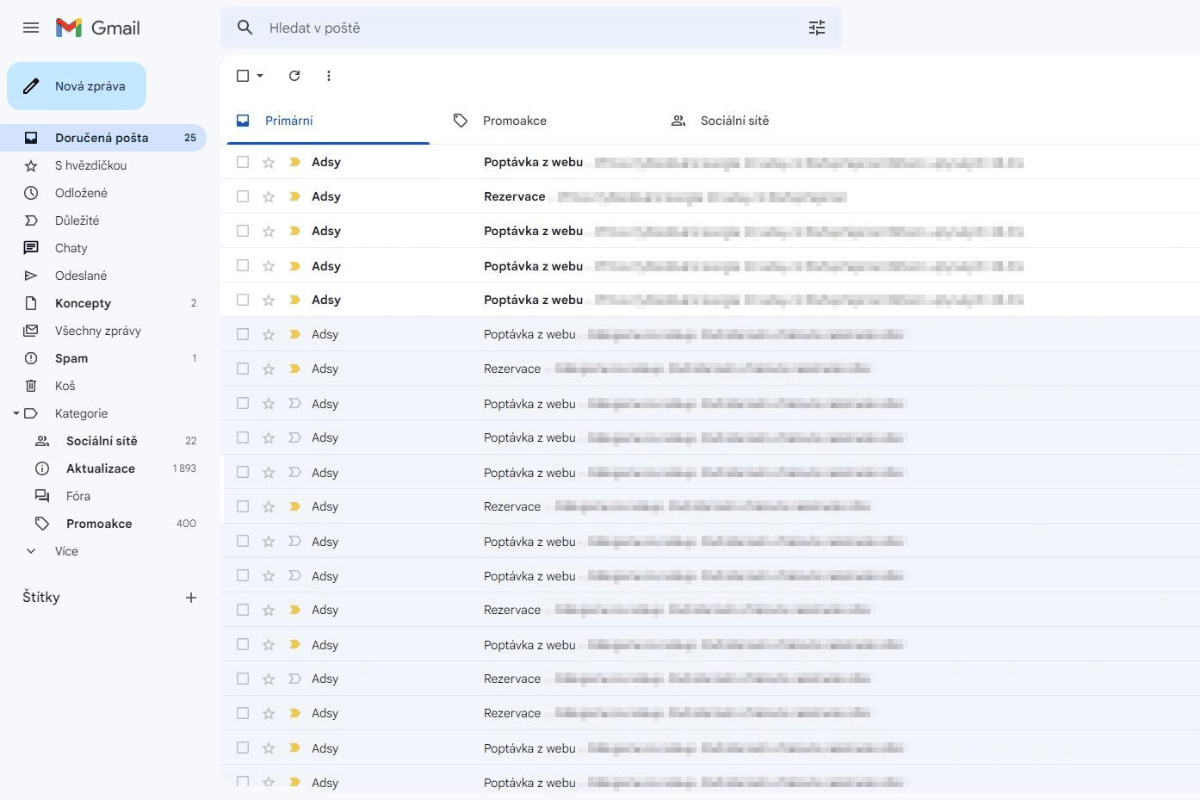The height and width of the screenshot is (800, 1200).
Task: Star the first non-bold 'Poptávka z webu' email
Action: 268,334
